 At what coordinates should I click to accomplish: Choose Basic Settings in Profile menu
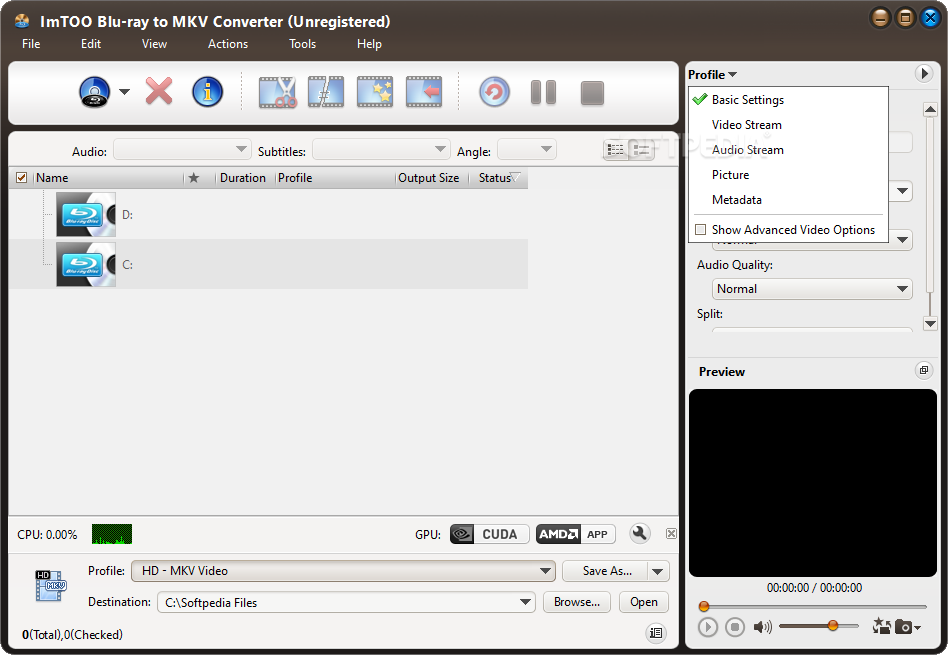click(788, 100)
